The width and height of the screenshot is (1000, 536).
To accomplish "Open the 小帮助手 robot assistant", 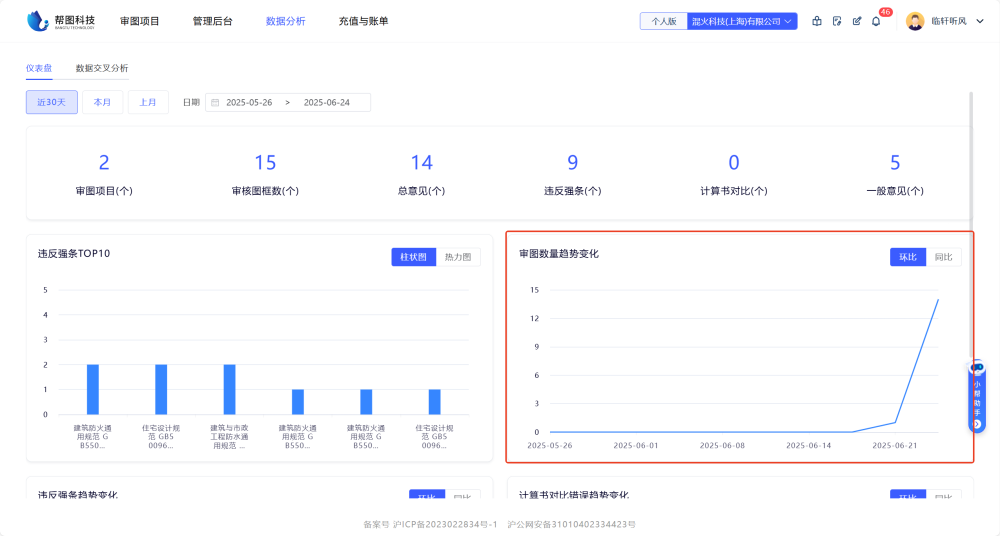I will pos(978,369).
